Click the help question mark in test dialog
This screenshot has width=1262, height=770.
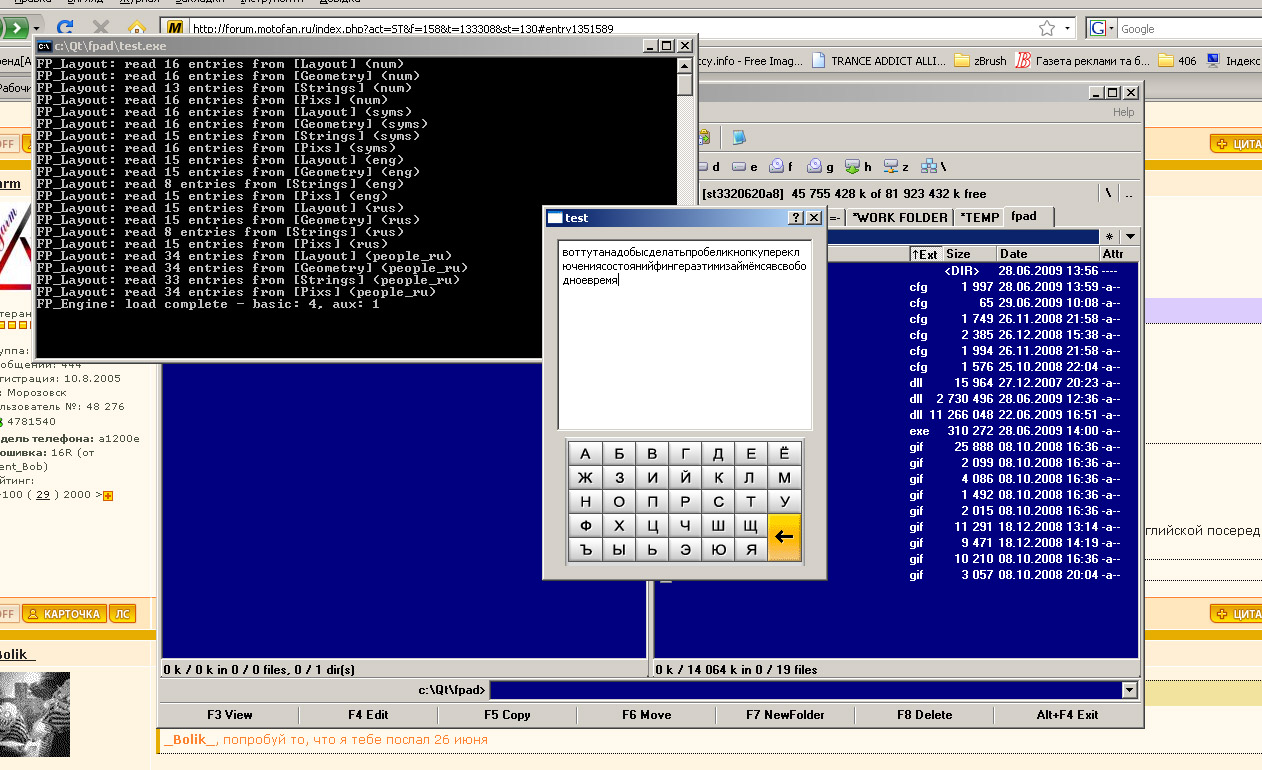796,217
